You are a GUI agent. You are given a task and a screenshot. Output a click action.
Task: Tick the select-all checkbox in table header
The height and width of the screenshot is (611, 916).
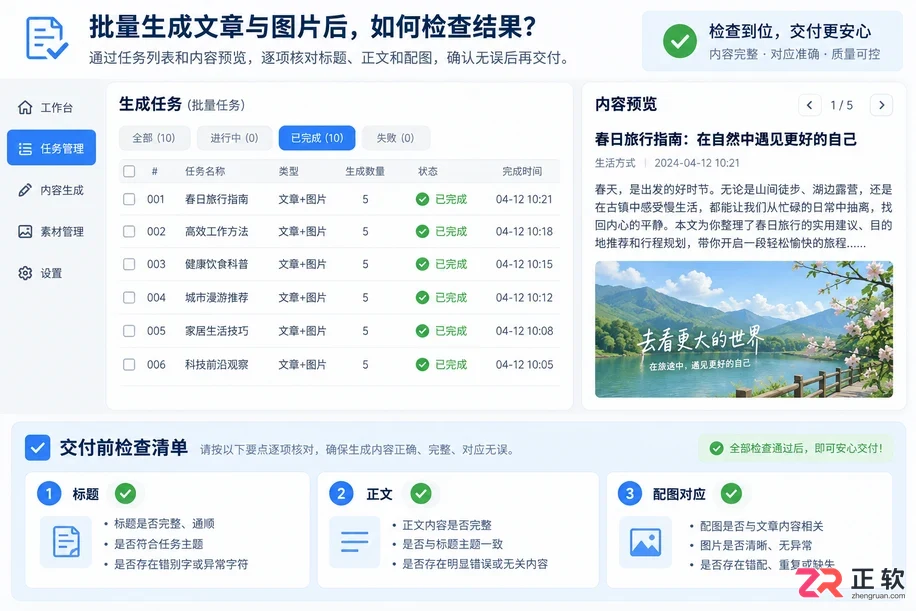(129, 171)
